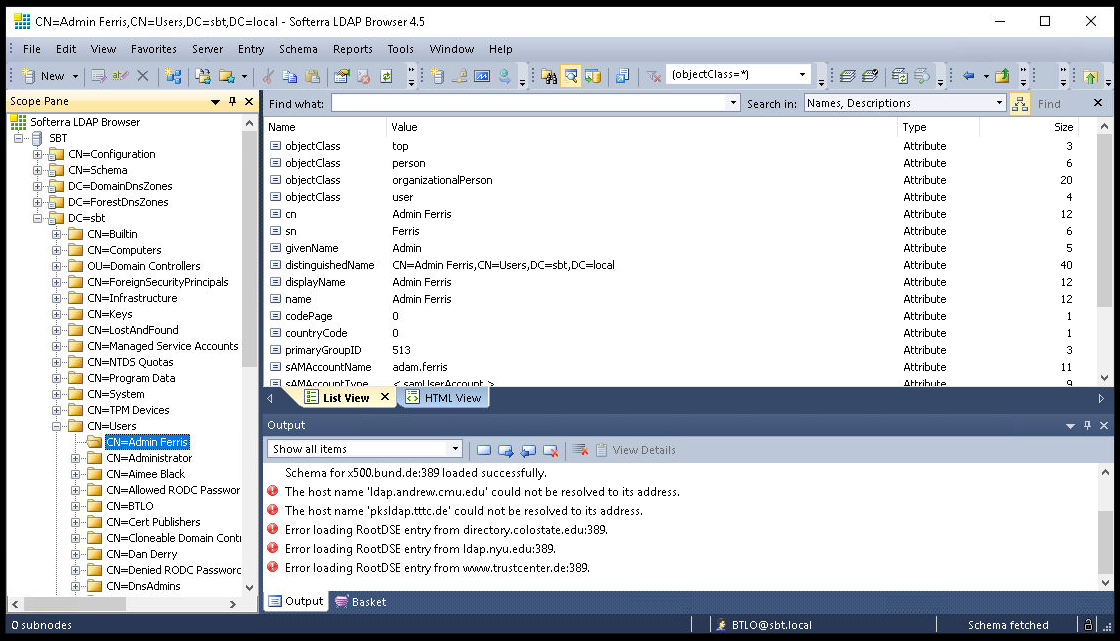Toggle the search subtree hierarchy icon
1120x641 pixels.
pos(1020,104)
